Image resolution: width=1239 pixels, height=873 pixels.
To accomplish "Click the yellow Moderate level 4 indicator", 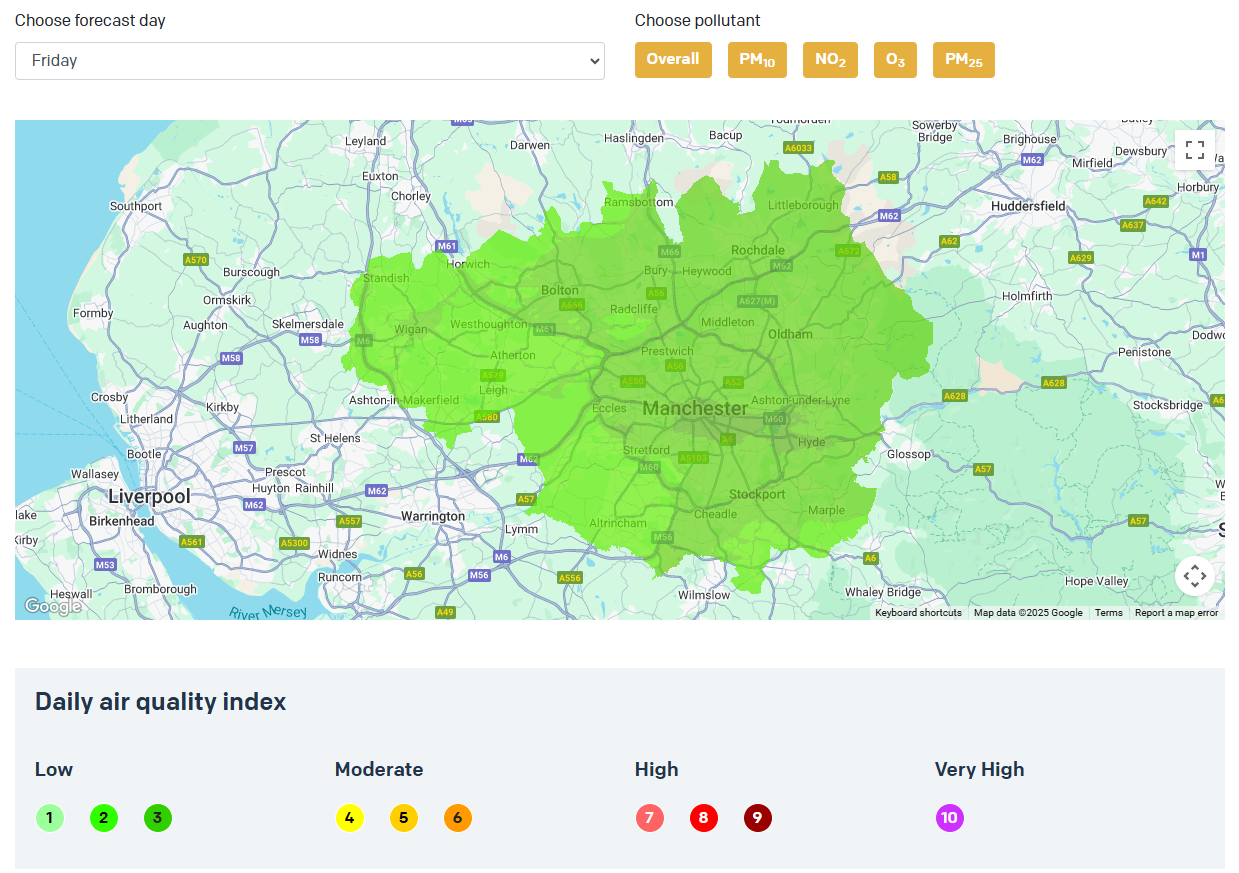I will pos(350,818).
